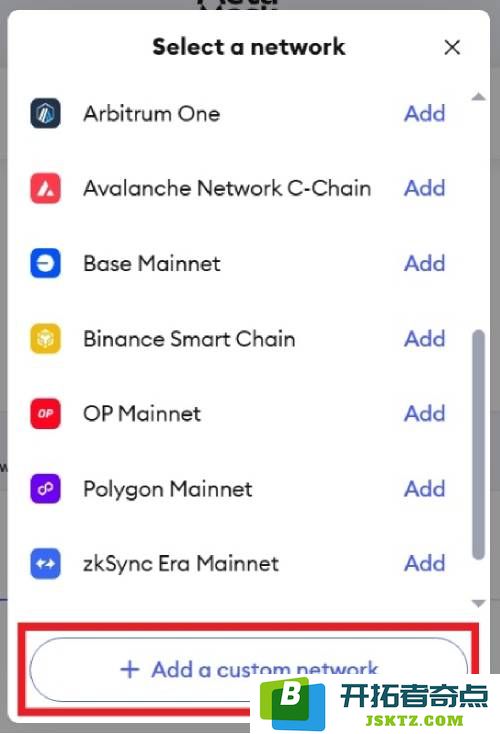Viewport: 500px width, 734px height.
Task: Add the OP Mainnet network
Action: point(425,413)
